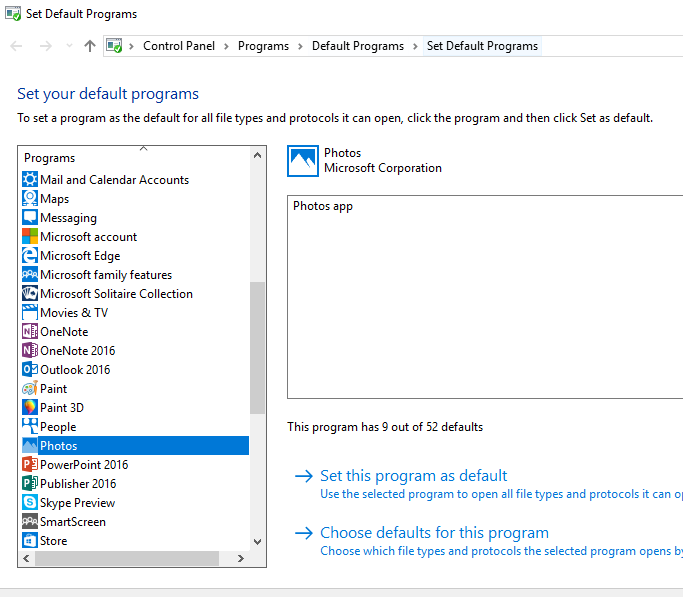Click the Store shopping bag icon
683x597 pixels.
(30, 540)
